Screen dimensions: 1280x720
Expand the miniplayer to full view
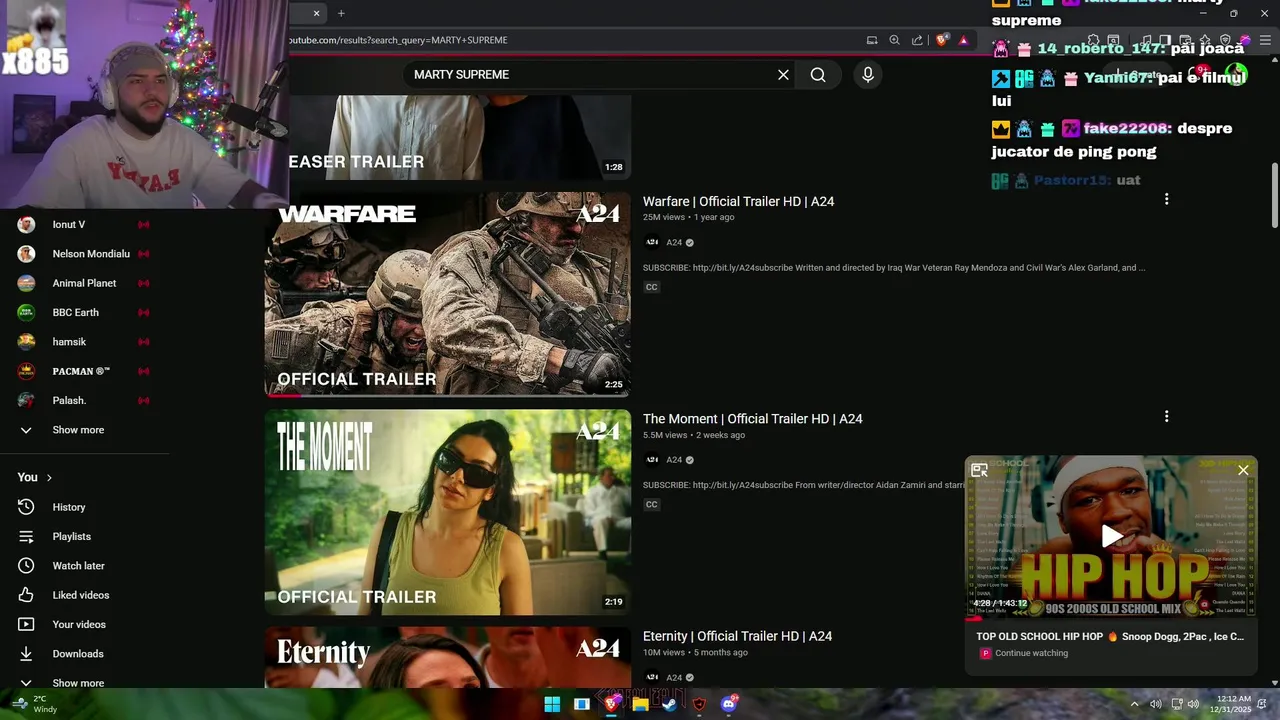click(980, 470)
